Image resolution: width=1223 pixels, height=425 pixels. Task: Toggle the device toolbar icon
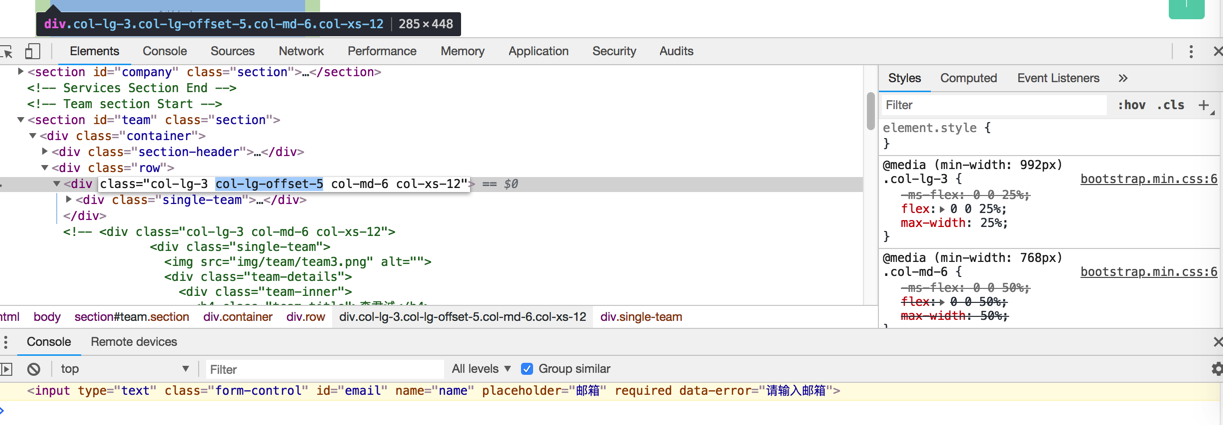(x=32, y=51)
